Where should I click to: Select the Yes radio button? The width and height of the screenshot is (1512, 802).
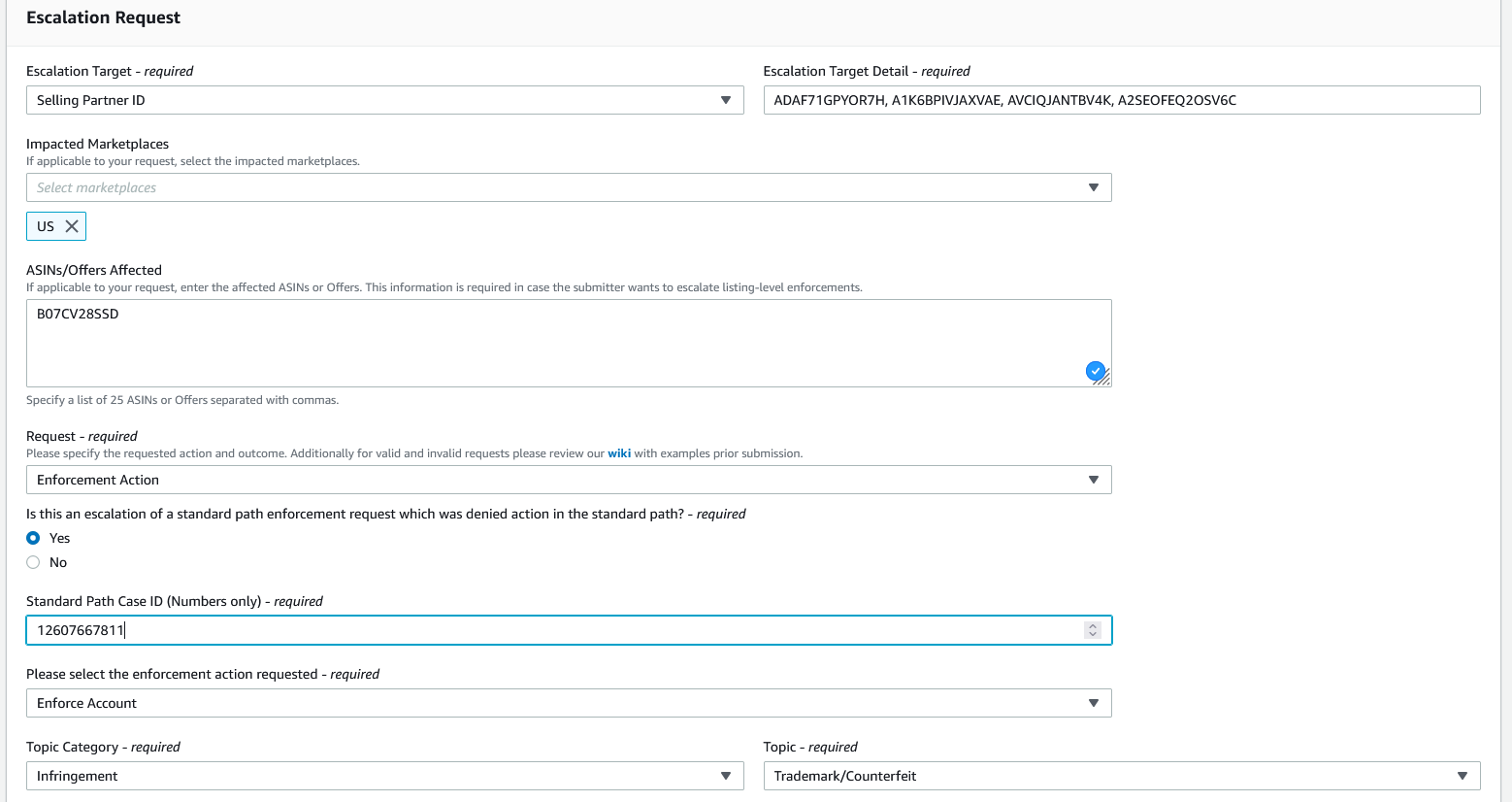[33, 538]
